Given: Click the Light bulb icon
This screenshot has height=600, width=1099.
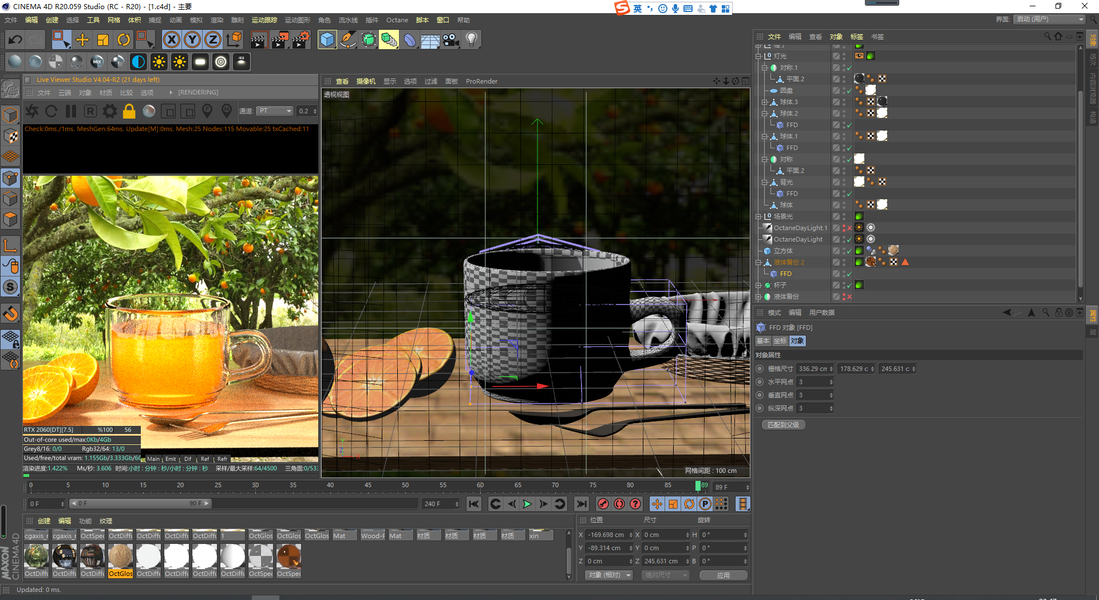Looking at the screenshot, I should tap(472, 40).
